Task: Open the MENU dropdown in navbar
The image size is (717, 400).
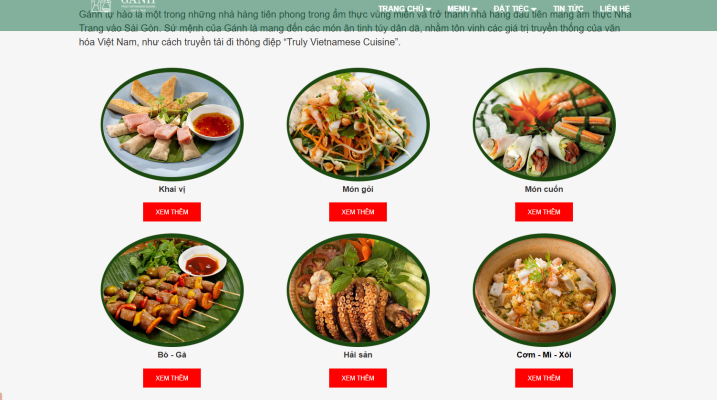Action: (462, 9)
